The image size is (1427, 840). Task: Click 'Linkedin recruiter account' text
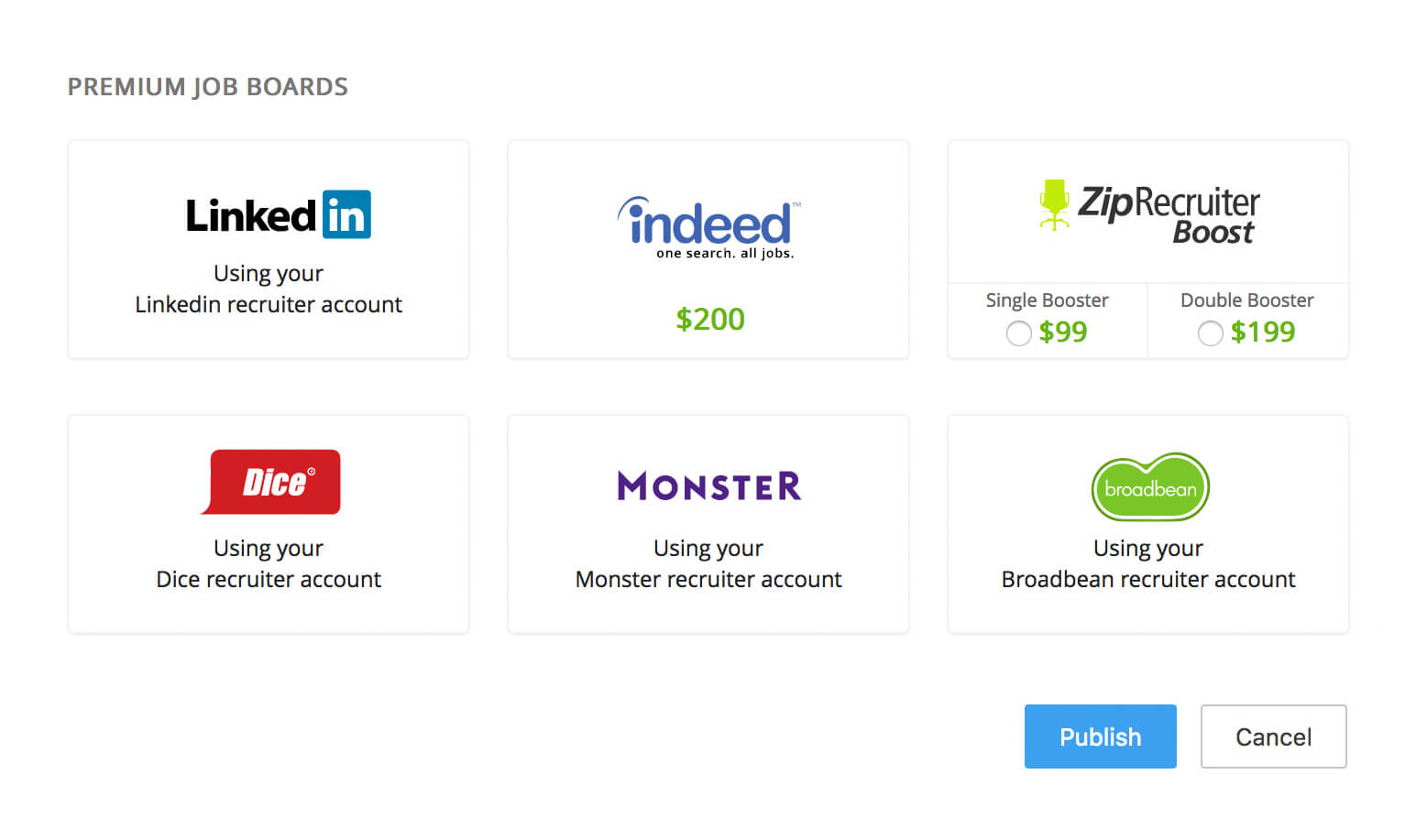click(269, 304)
